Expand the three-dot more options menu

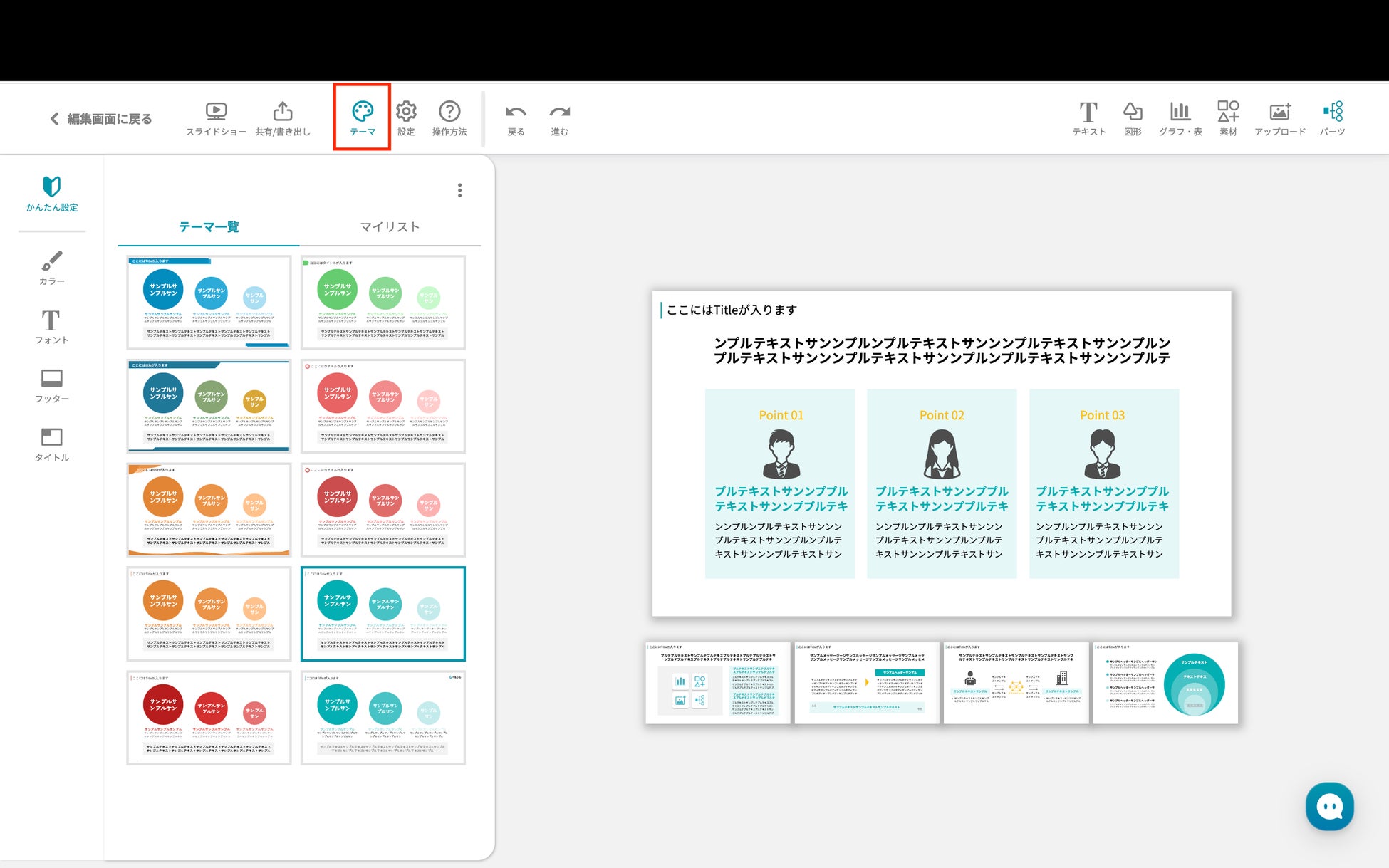click(x=459, y=190)
